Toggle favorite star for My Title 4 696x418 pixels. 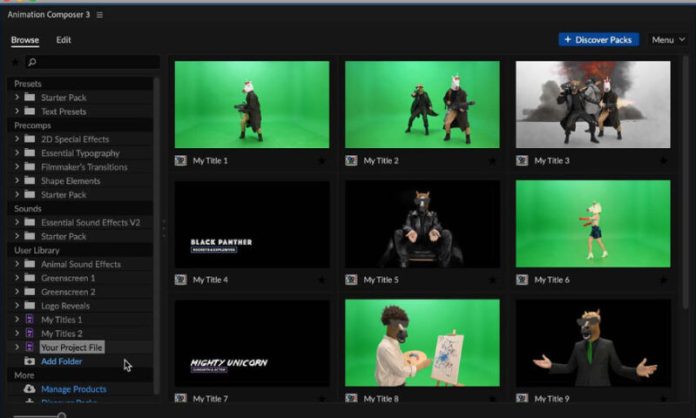click(x=321, y=280)
